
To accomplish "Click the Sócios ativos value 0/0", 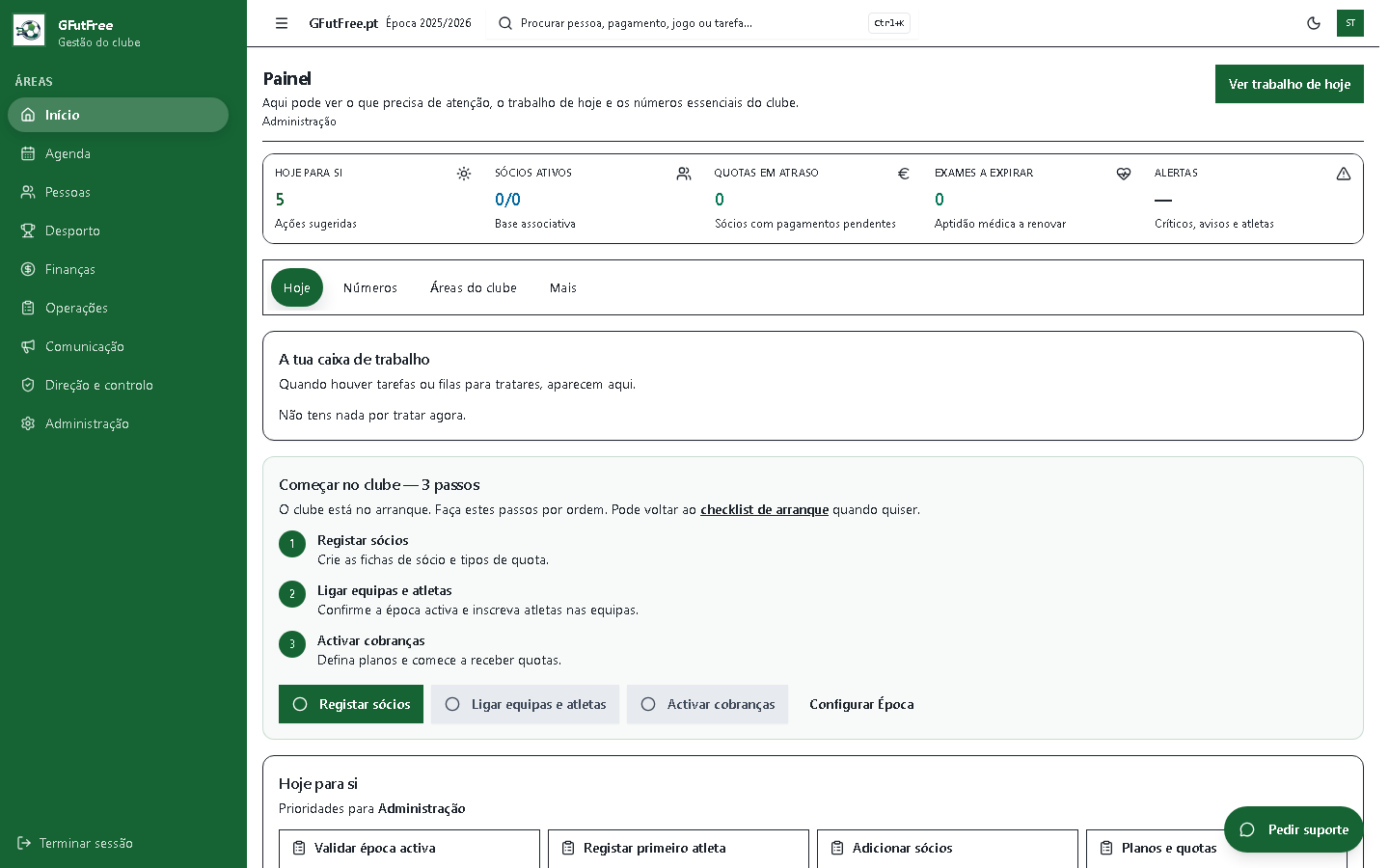I will [507, 200].
